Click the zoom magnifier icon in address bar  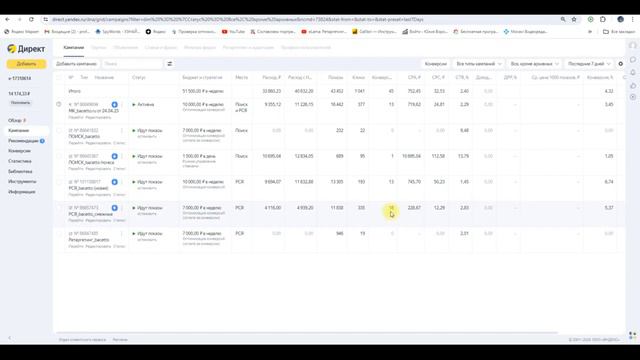tap(563, 19)
